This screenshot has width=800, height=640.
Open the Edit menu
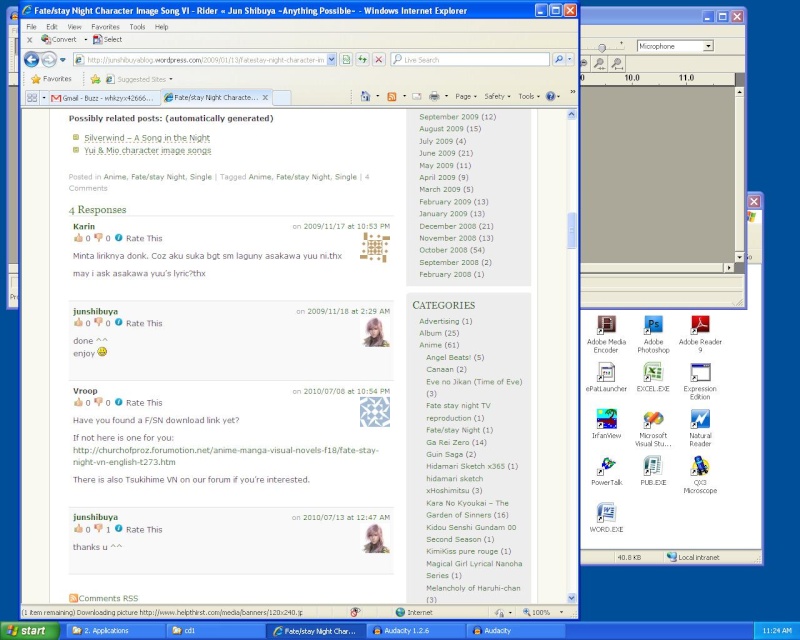point(52,27)
